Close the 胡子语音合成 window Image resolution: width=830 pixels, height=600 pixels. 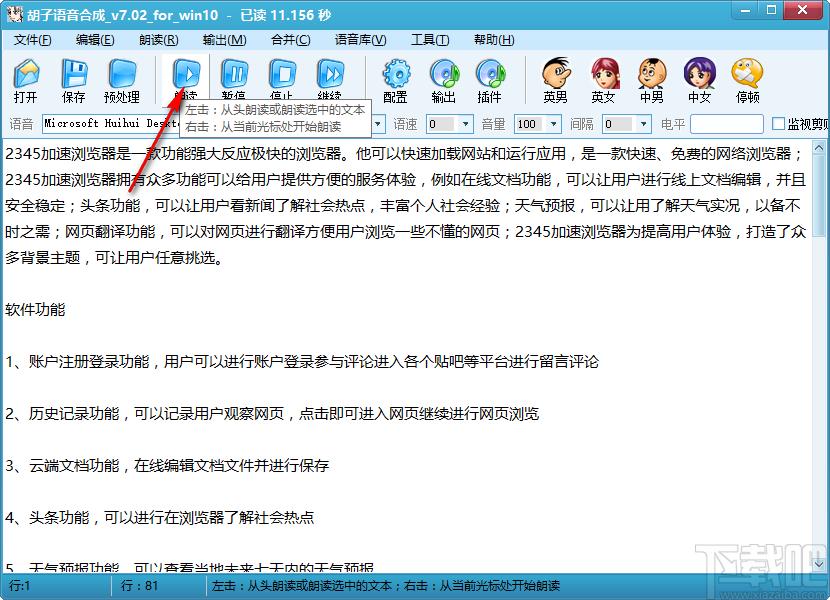tap(802, 10)
